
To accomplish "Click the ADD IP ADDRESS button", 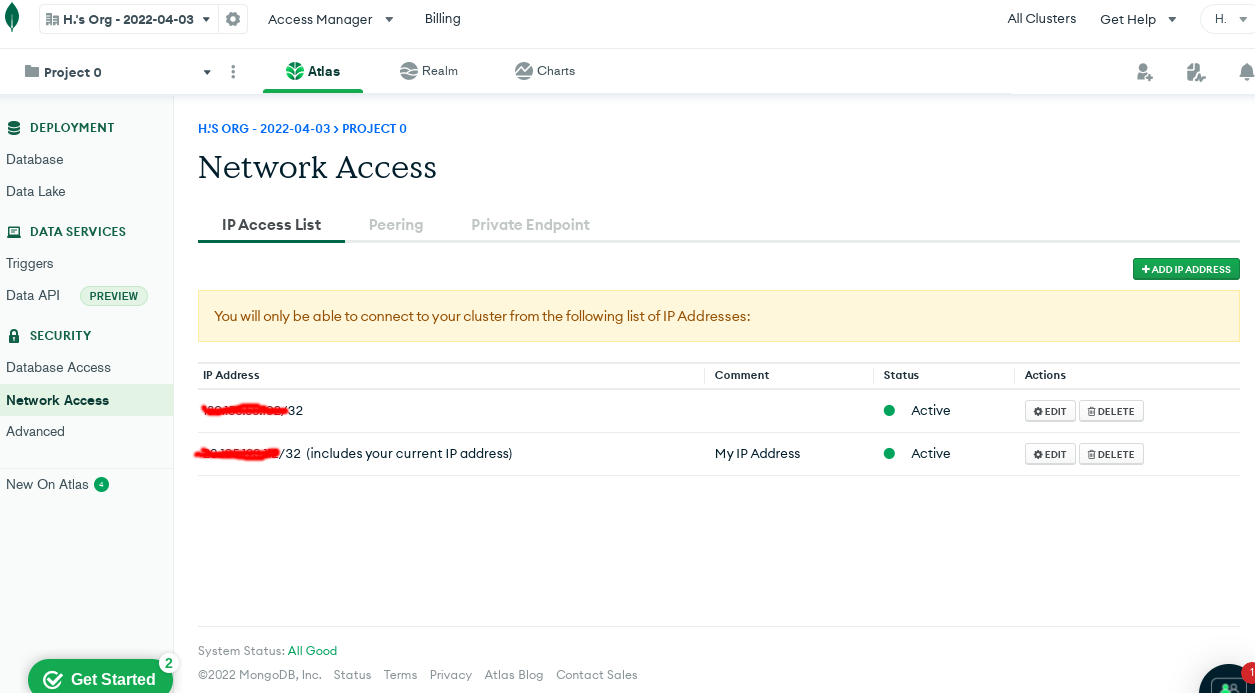I will tap(1186, 269).
